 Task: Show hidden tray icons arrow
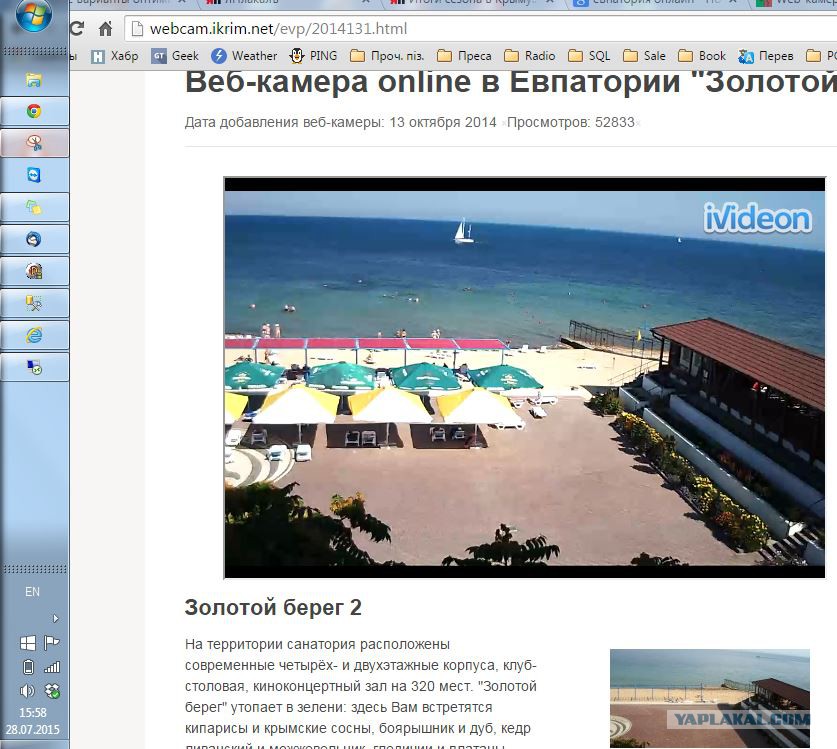pos(56,619)
